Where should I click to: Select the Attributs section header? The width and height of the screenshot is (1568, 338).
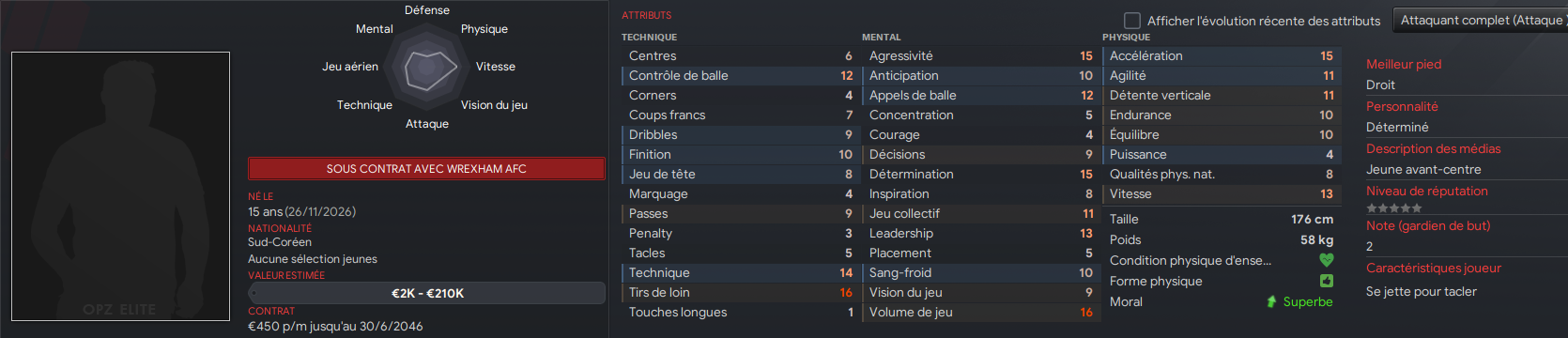click(x=647, y=15)
